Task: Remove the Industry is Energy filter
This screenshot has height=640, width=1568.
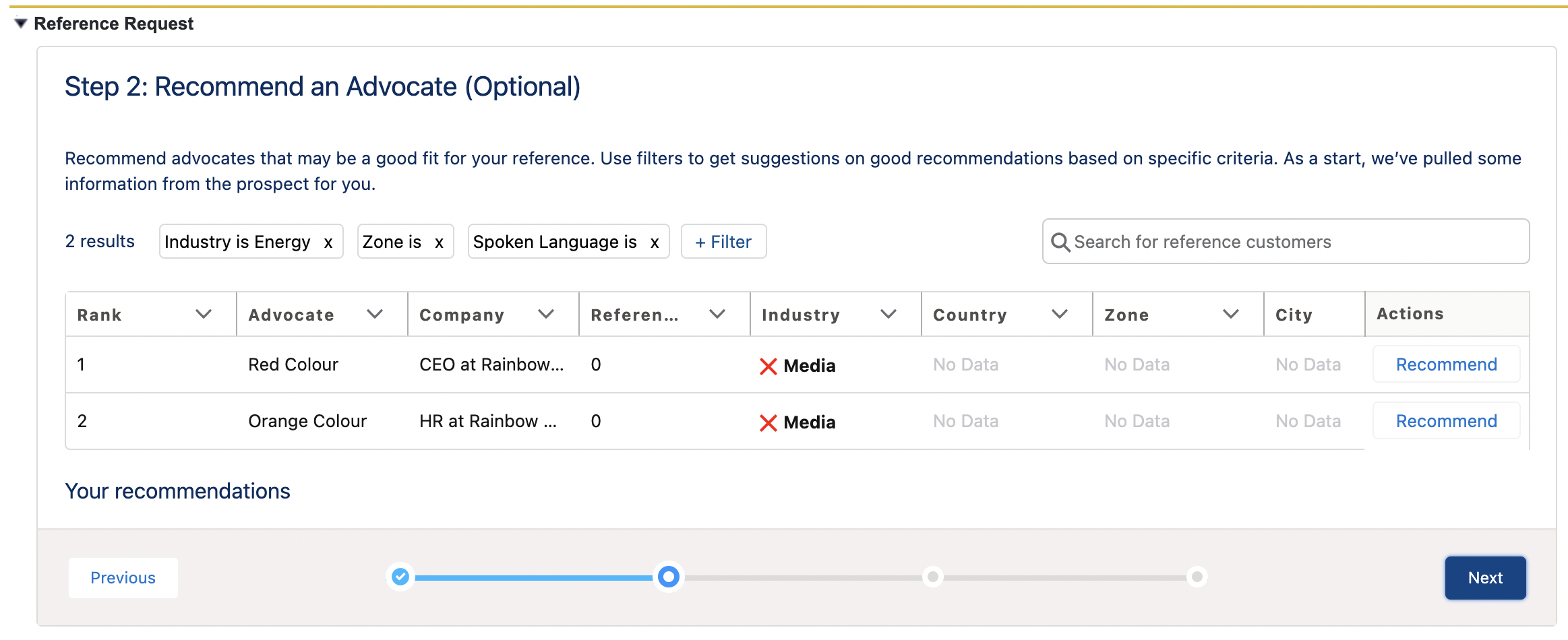Action: (328, 243)
